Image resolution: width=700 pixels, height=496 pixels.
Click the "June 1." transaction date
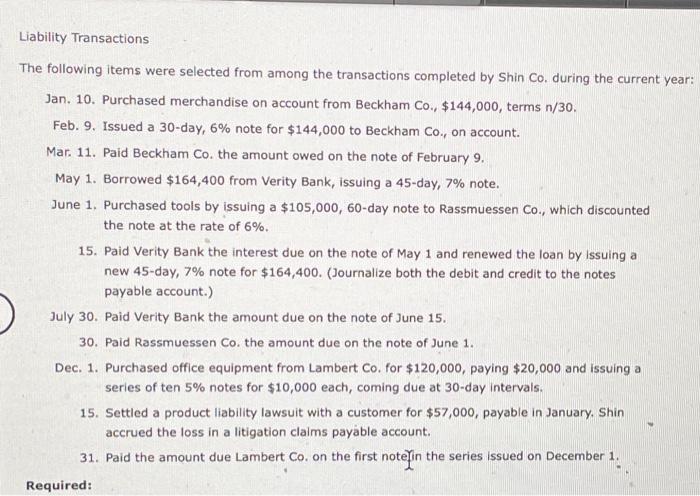tap(74, 205)
